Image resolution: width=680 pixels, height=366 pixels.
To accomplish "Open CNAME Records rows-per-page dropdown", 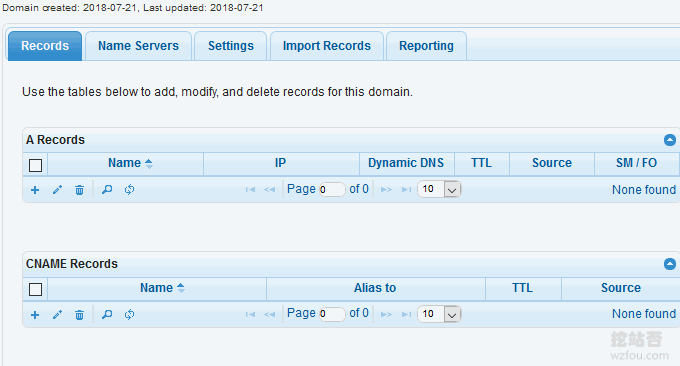I will click(x=439, y=314).
